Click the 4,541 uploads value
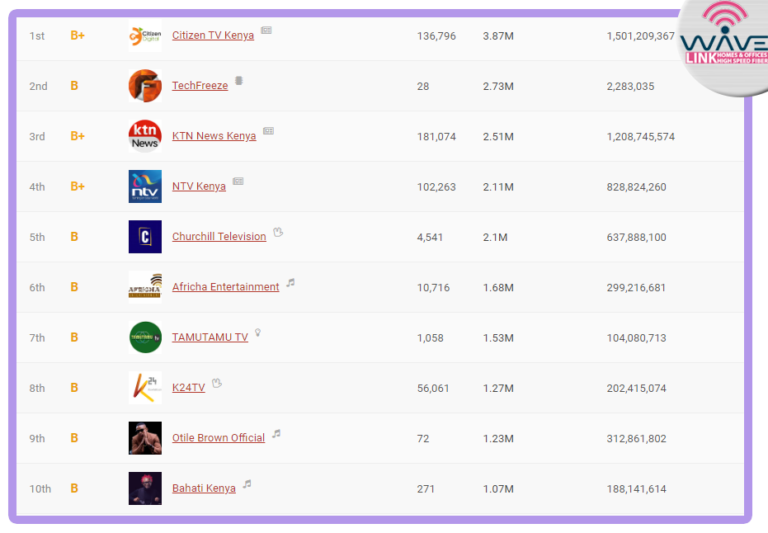Image resolution: width=768 pixels, height=533 pixels. click(x=430, y=237)
